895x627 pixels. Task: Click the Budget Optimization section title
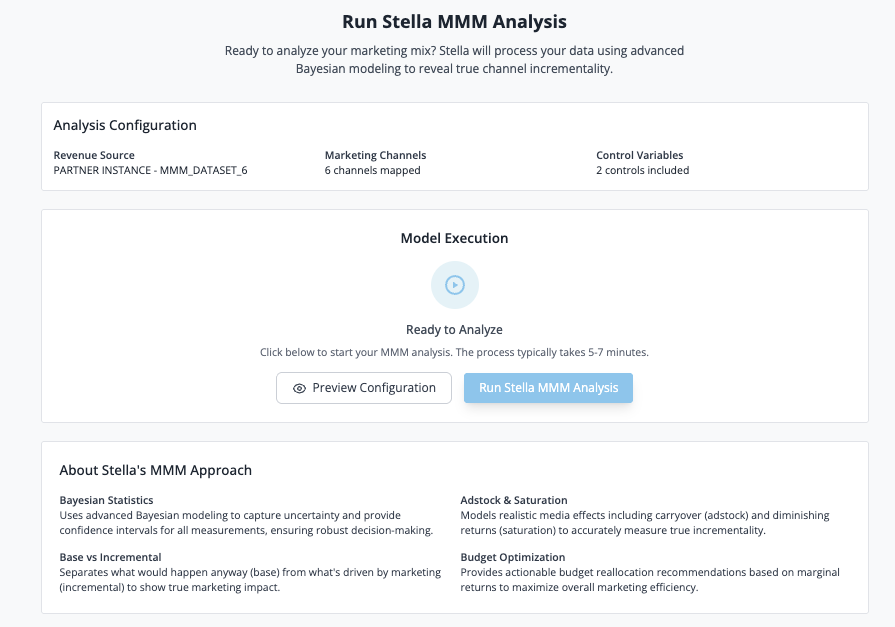click(512, 557)
